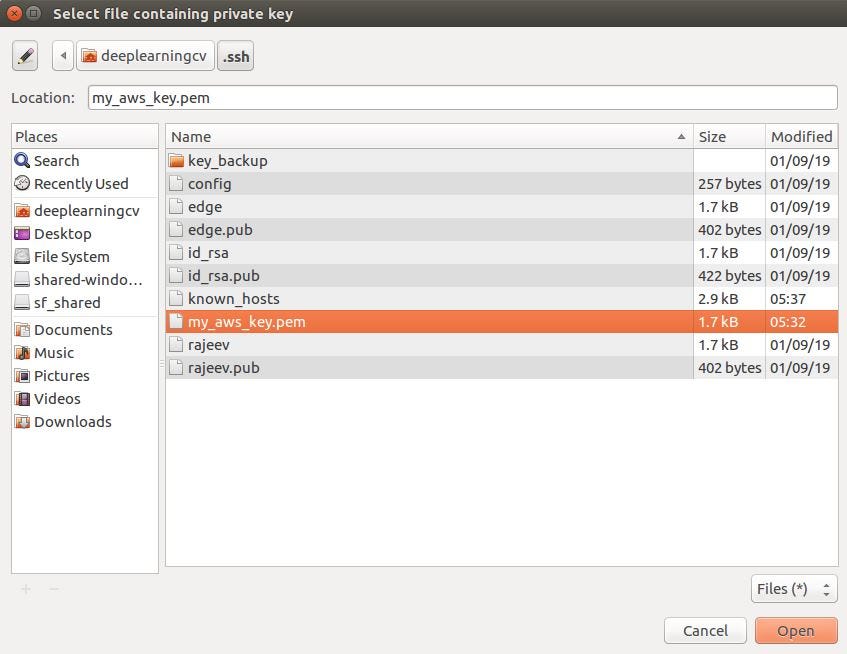
Task: Switch to the .ssh breadcrumb
Action: 235,56
